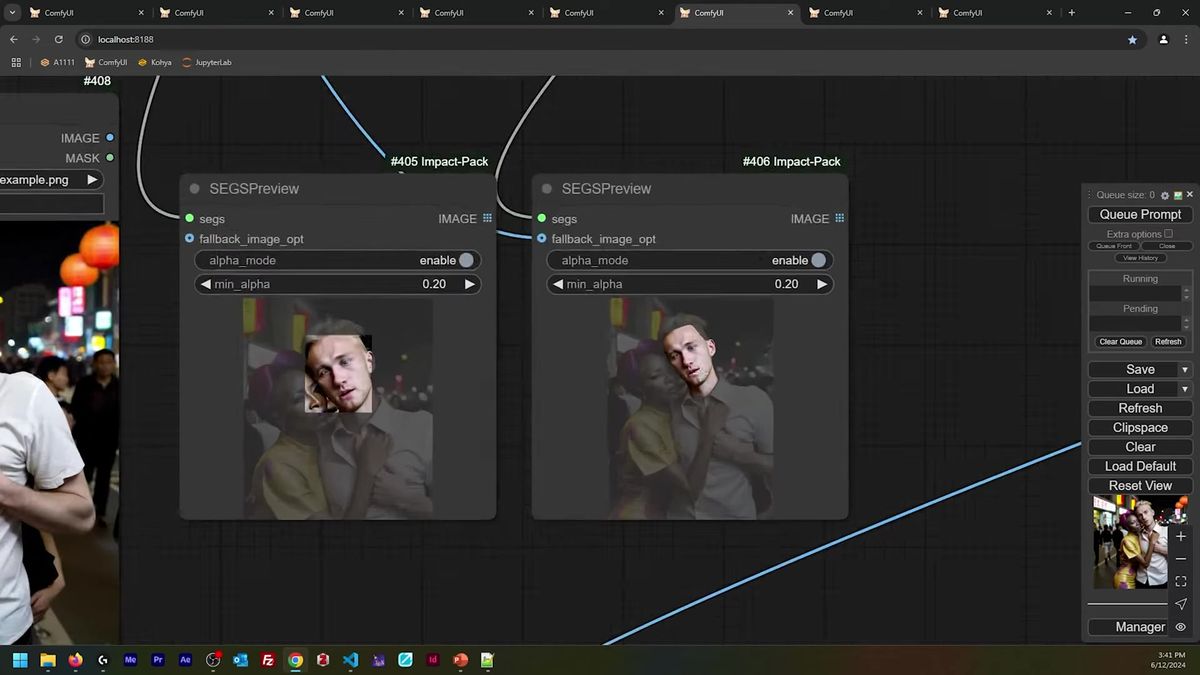Image resolution: width=1200 pixels, height=675 pixels.
Task: Collapse node #405 SEGSPreview via title dot
Action: click(195, 188)
